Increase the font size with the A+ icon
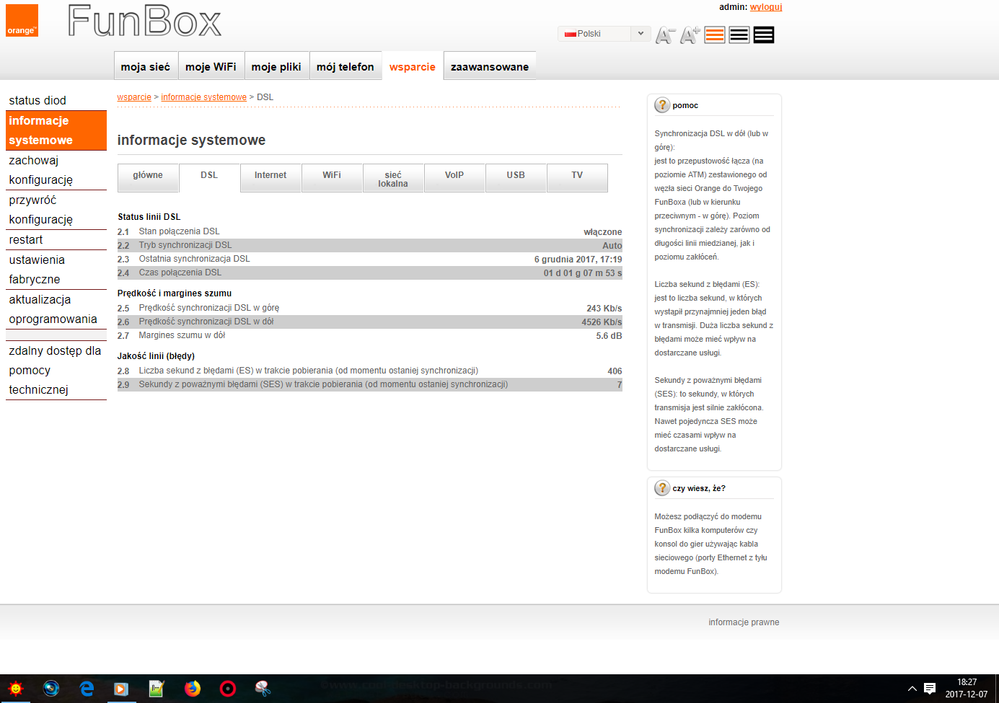 click(690, 35)
